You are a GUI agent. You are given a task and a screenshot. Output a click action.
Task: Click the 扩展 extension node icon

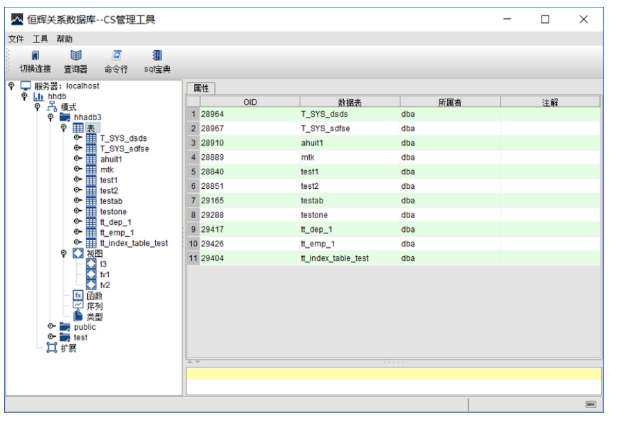pos(52,348)
